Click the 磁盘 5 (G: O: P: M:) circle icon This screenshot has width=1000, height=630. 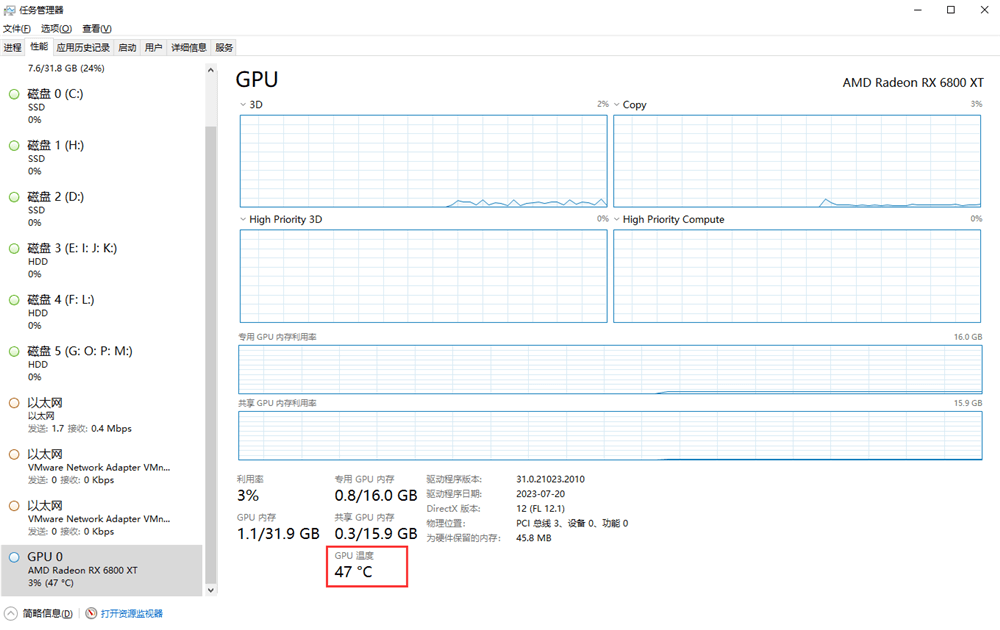coord(14,352)
